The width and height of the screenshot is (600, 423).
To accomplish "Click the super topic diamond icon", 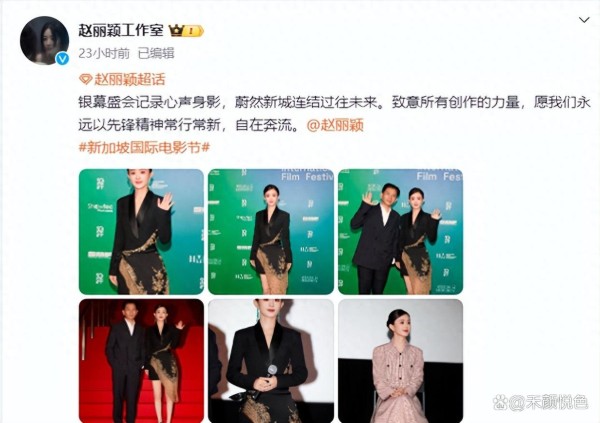I will pyautogui.click(x=85, y=80).
